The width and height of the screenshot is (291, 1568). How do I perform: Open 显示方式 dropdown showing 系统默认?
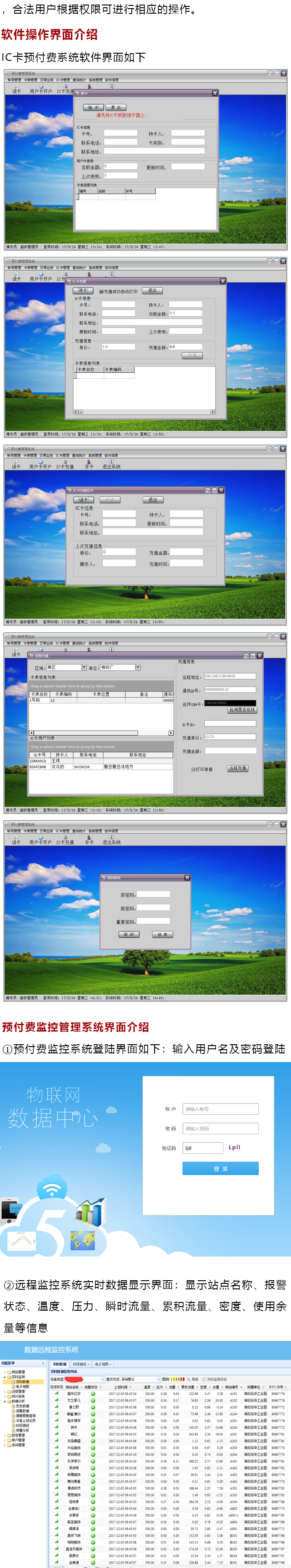[x=159, y=1379]
